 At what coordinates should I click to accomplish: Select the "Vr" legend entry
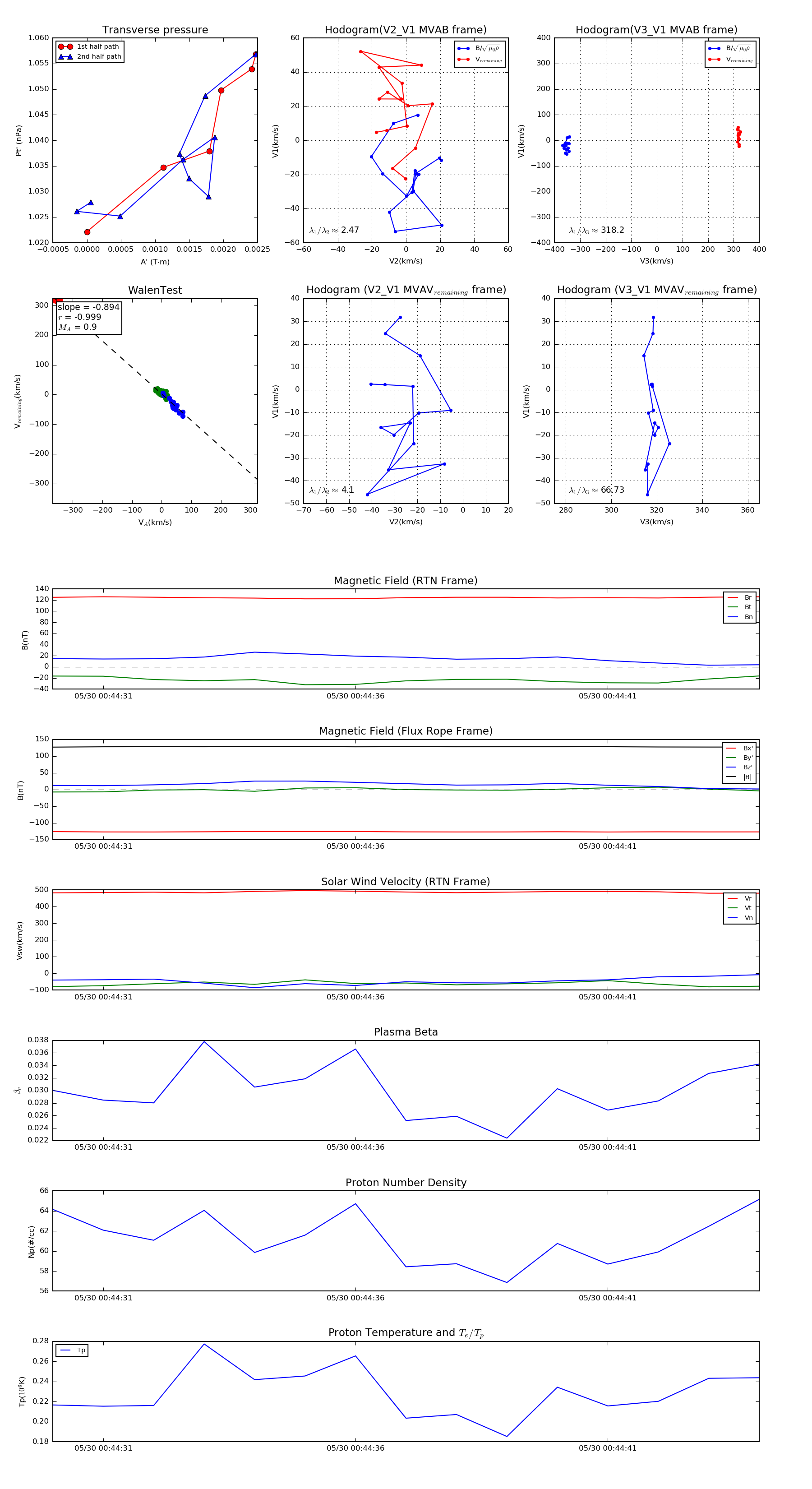tap(740, 899)
